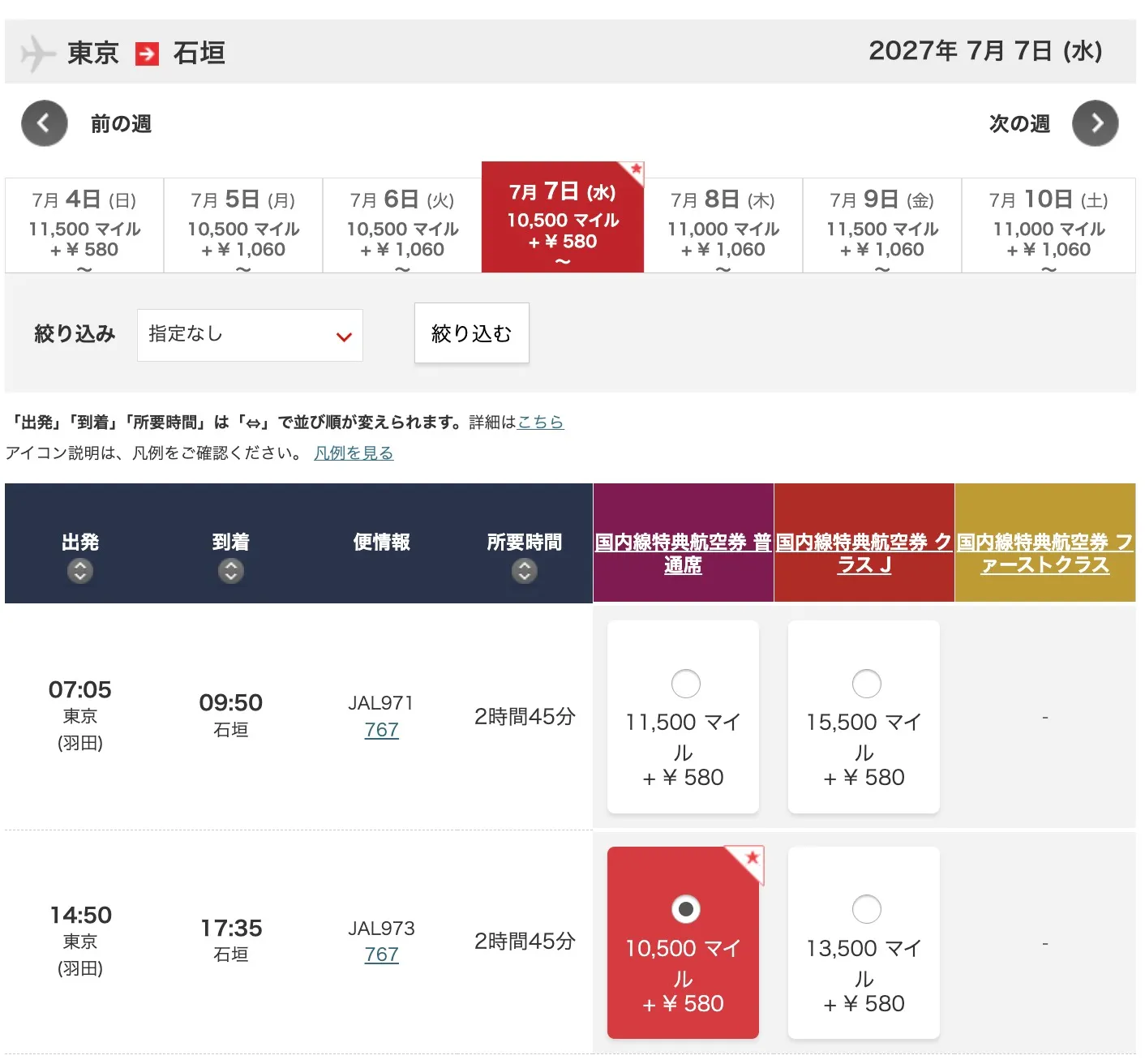
Task: Click JAL973 flight number text
Action: tap(381, 929)
